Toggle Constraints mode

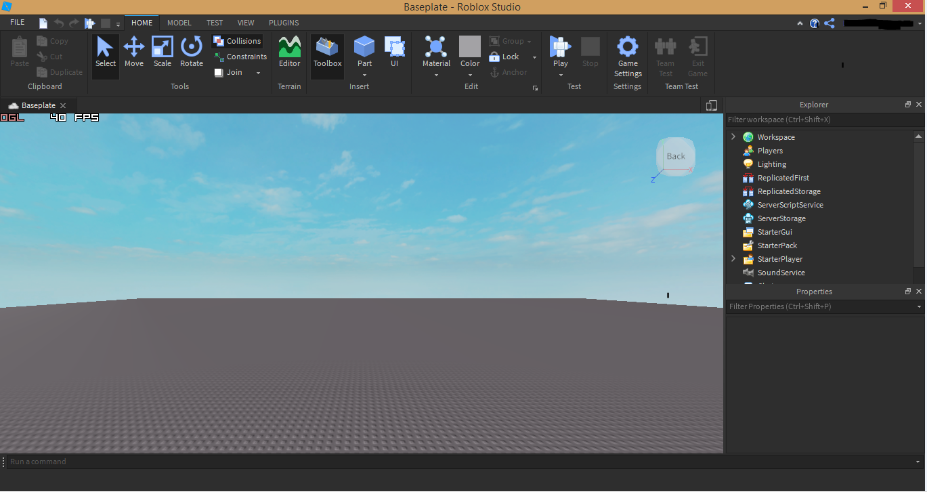coord(240,56)
